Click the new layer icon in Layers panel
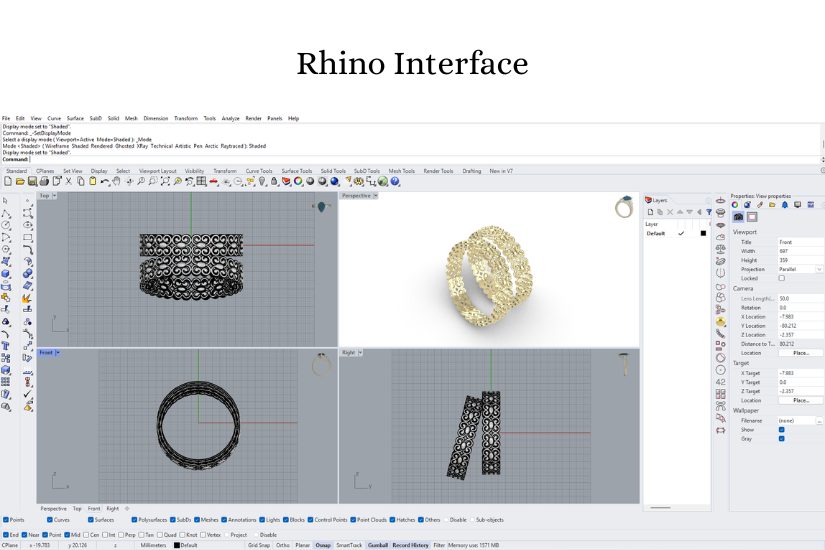Viewport: 825px width, 550px height. pos(650,212)
